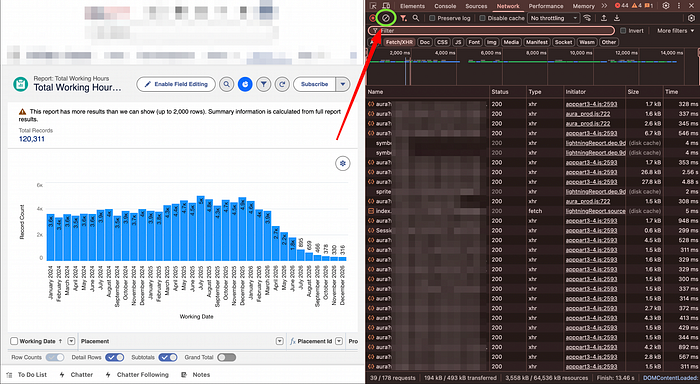The image size is (700, 384).
Task: Open the Notes utility item
Action: pyautogui.click(x=196, y=375)
